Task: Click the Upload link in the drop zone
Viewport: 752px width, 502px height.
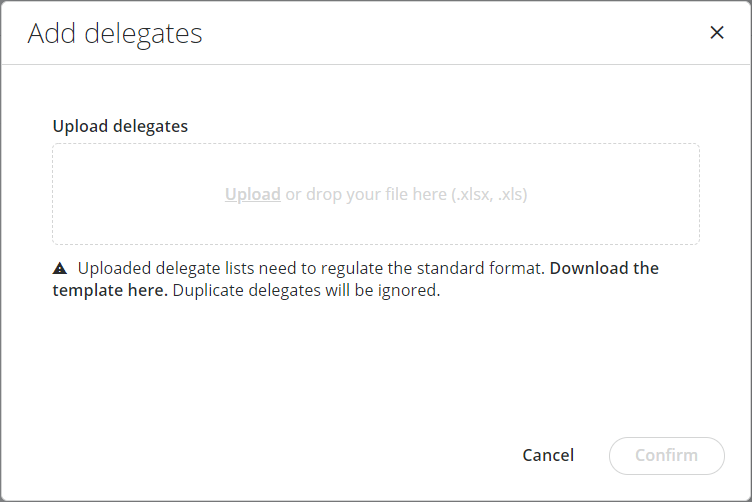Action: 252,194
